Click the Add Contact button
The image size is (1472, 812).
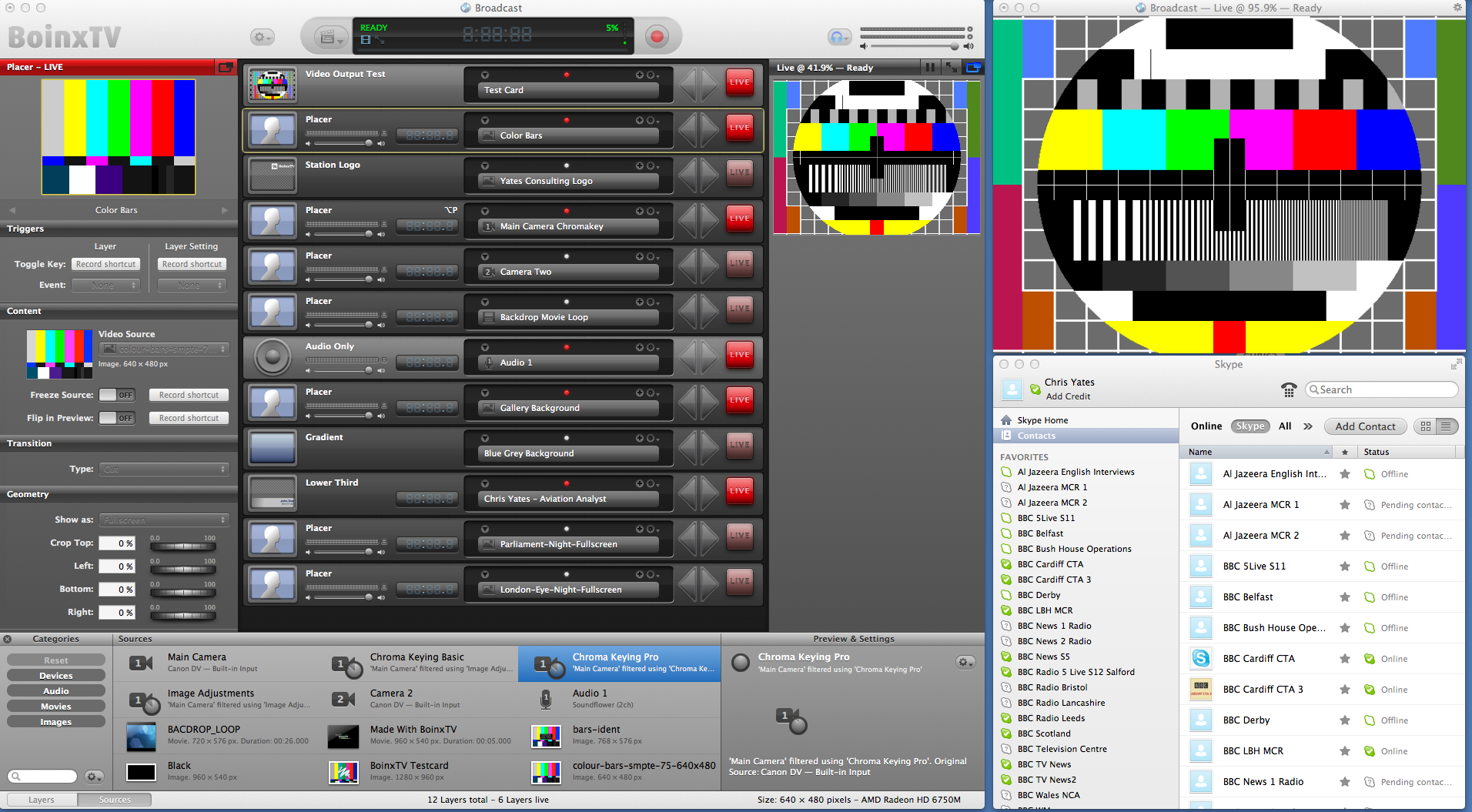click(x=1365, y=426)
